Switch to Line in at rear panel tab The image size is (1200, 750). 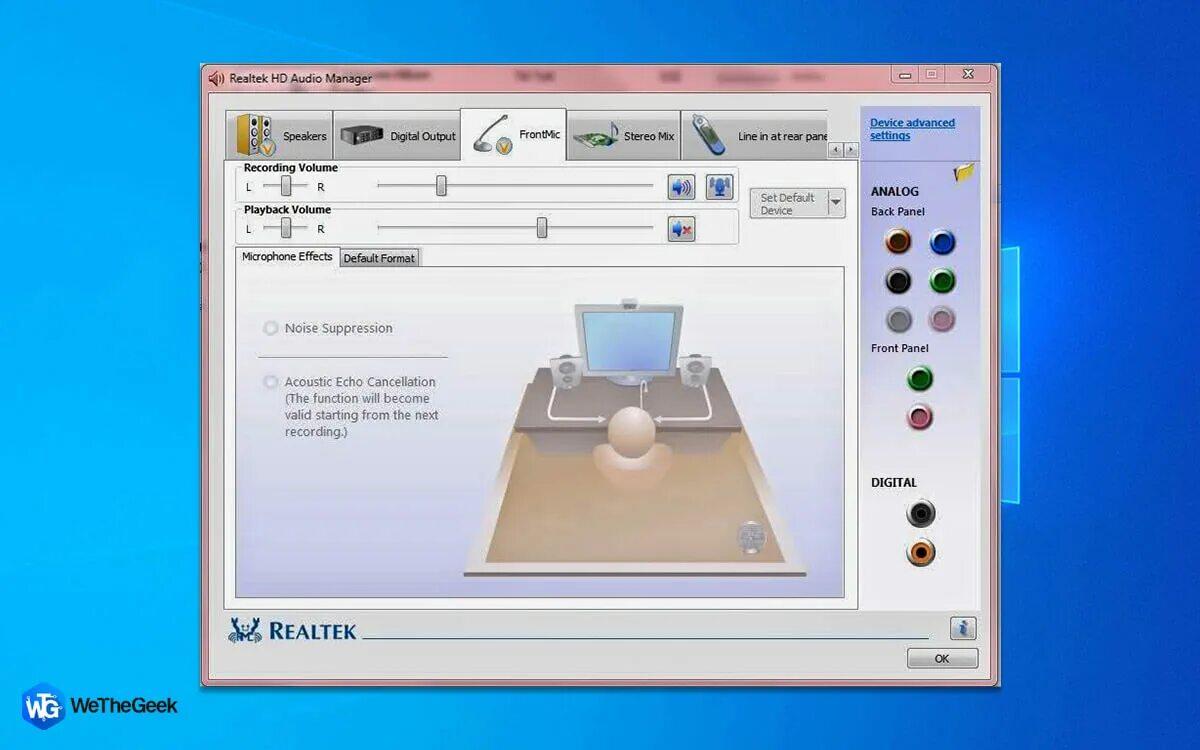[755, 135]
